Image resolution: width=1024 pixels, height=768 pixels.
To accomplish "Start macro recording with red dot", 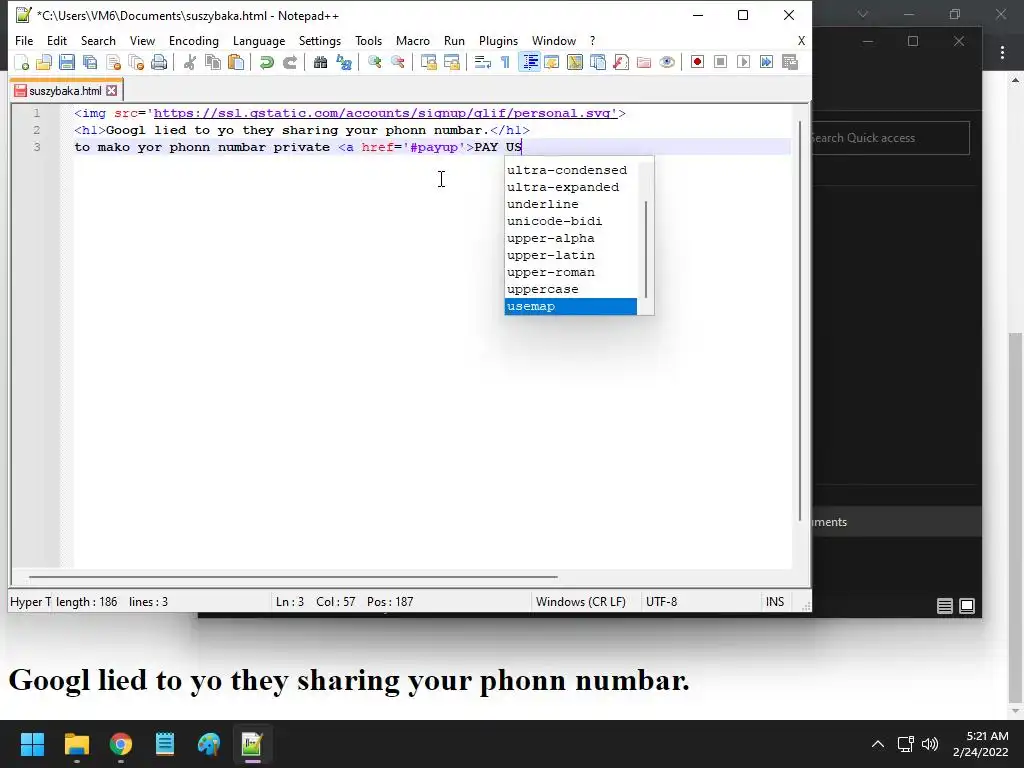I will pyautogui.click(x=697, y=62).
